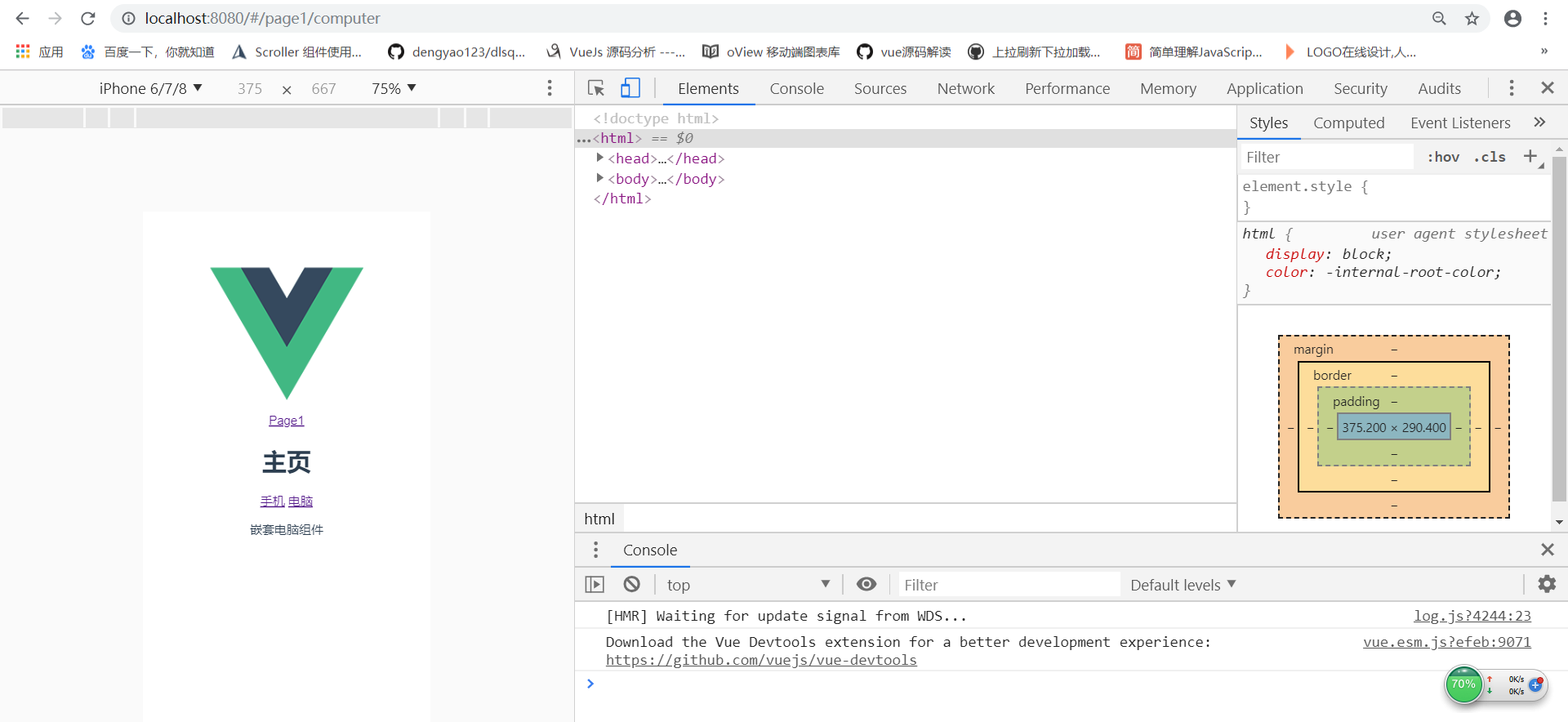Open the top context dropdown
The height and width of the screenshot is (722, 1568).
[x=747, y=585]
